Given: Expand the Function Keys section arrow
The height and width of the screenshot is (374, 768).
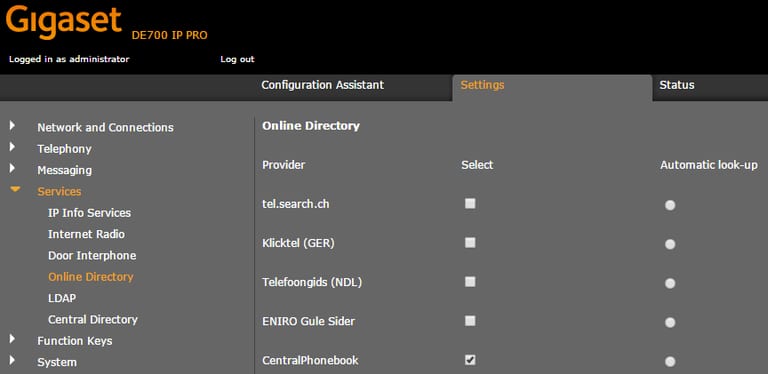Looking at the screenshot, I should 12,339.
